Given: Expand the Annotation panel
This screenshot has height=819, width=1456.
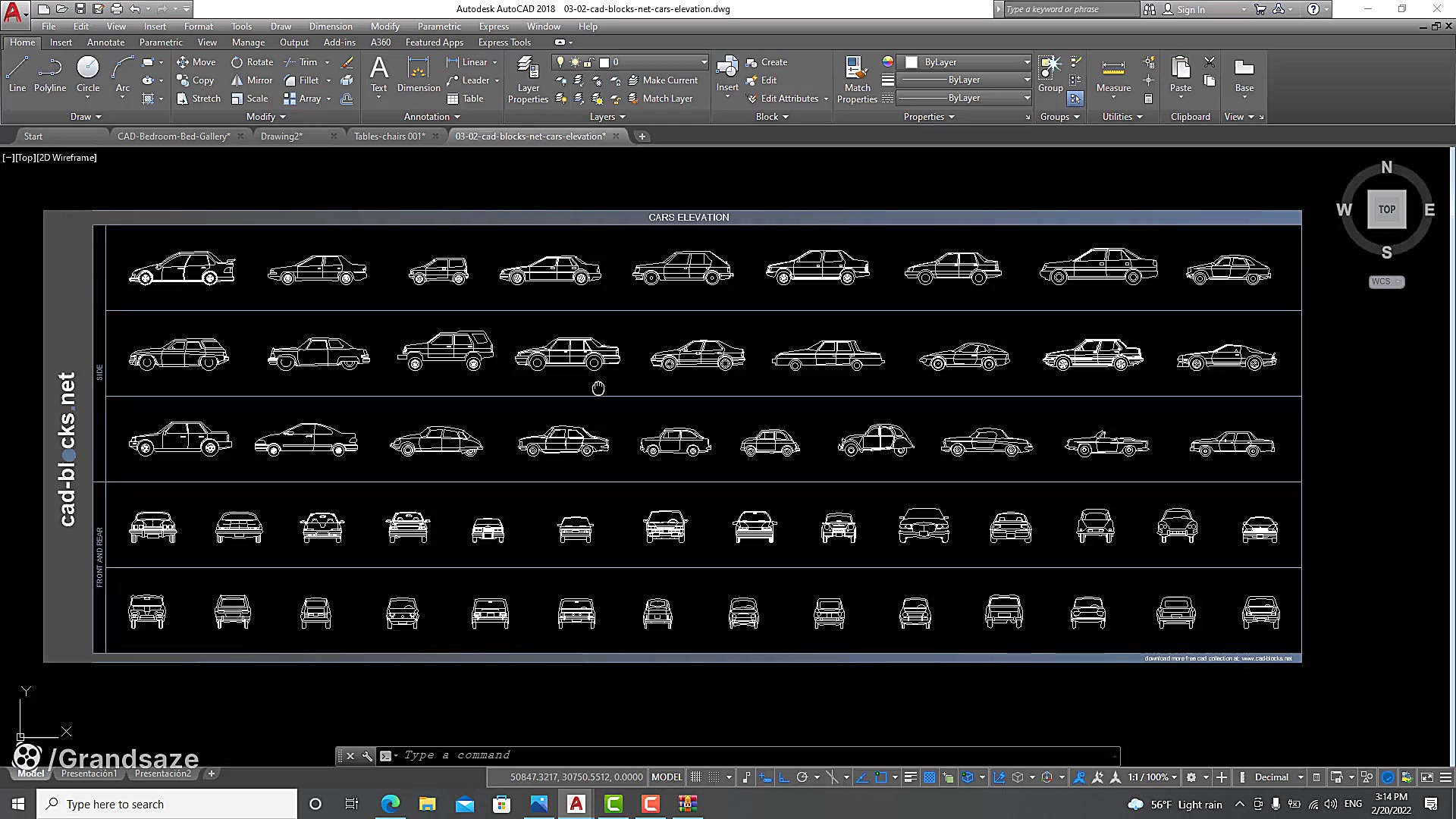Looking at the screenshot, I should pyautogui.click(x=432, y=117).
